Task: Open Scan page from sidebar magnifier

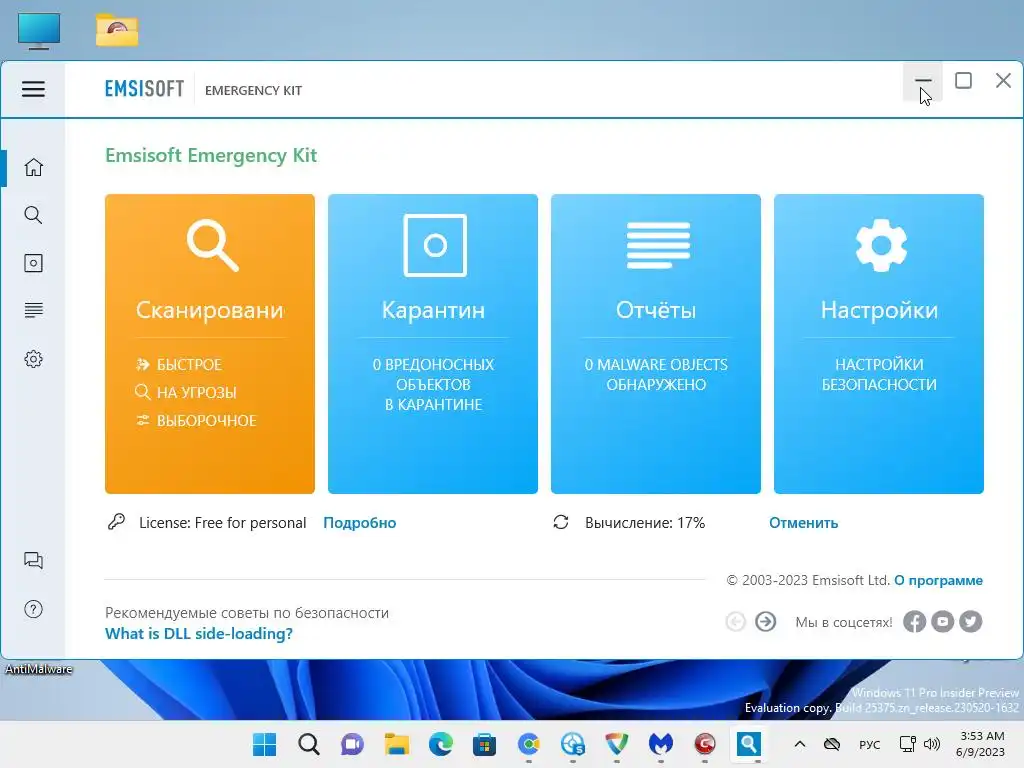Action: [x=33, y=215]
